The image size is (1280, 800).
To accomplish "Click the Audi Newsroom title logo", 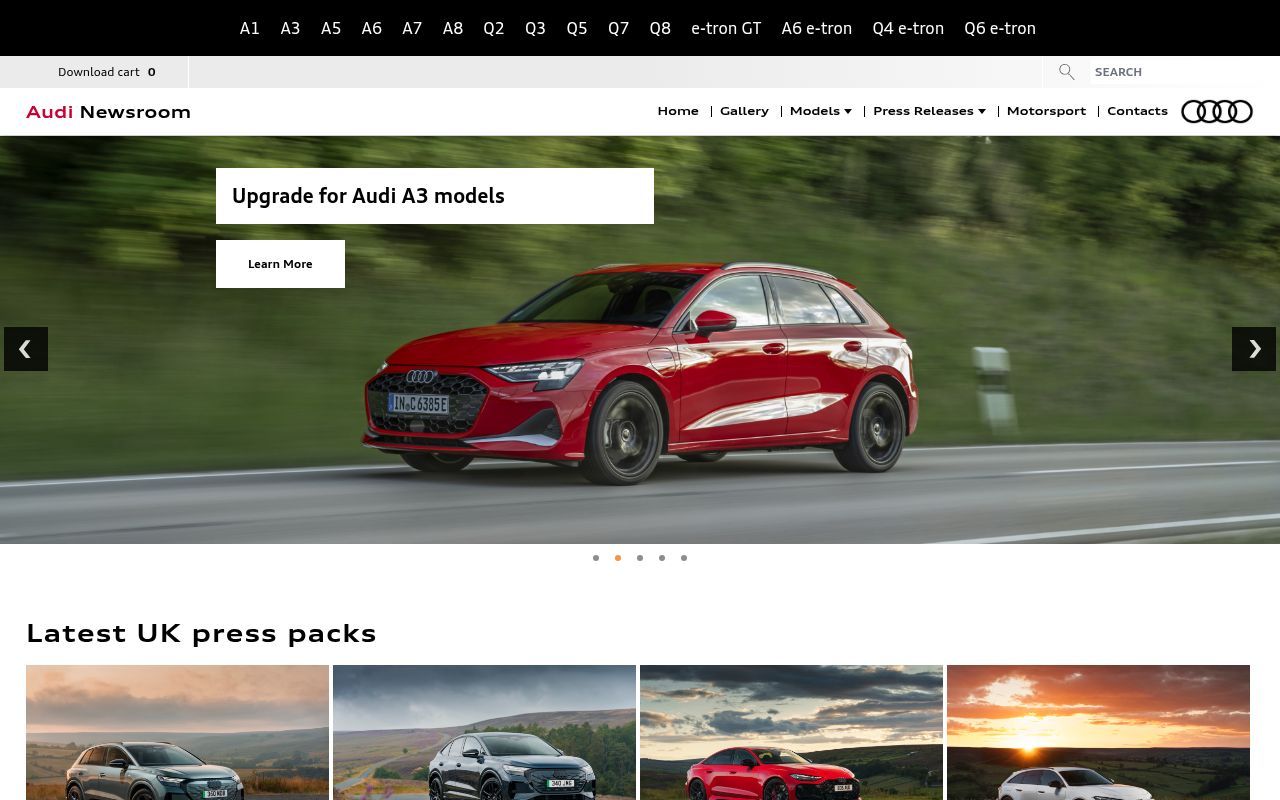I will coord(108,112).
